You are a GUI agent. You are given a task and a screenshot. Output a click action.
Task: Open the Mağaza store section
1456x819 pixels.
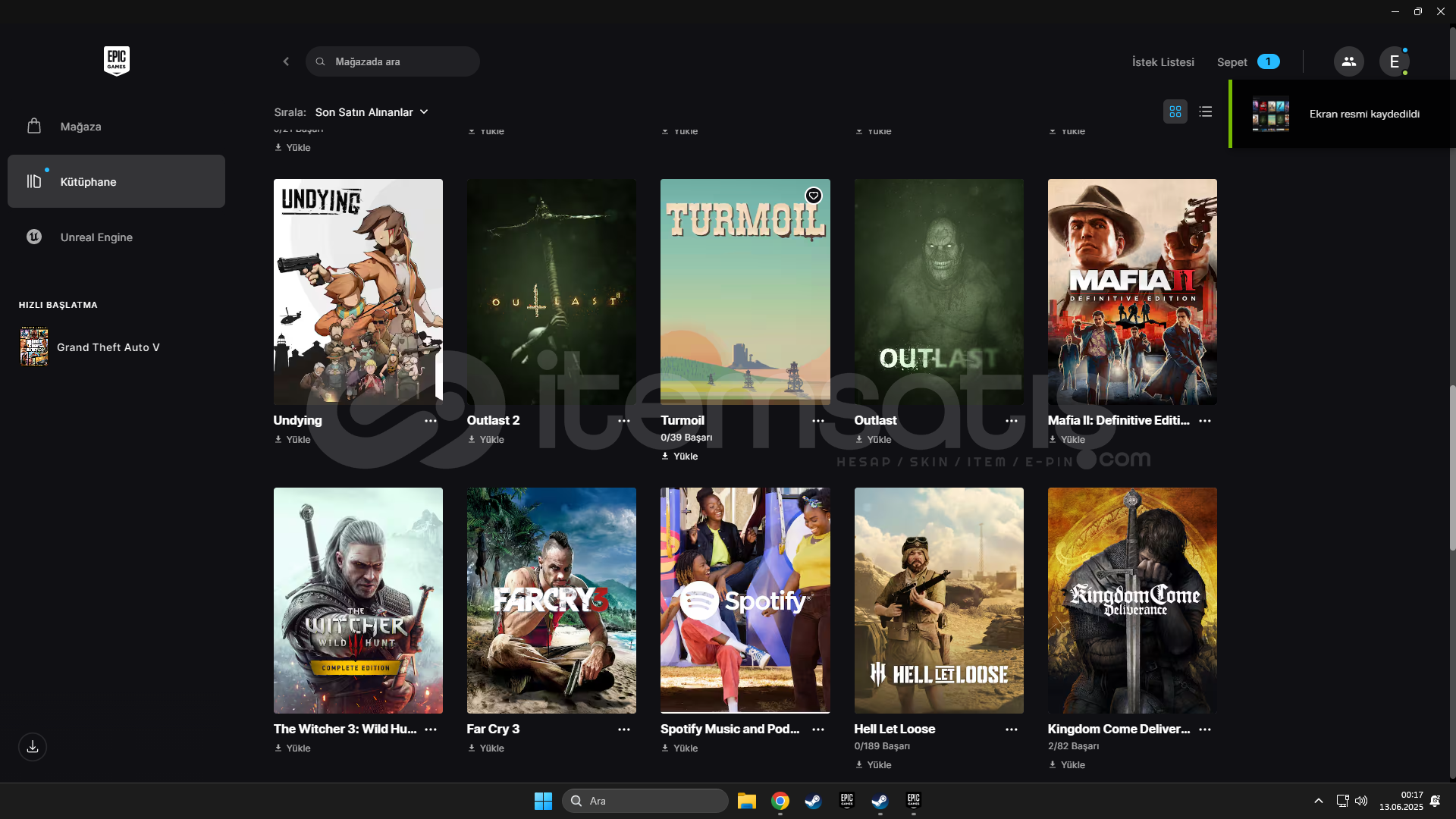[x=116, y=127]
